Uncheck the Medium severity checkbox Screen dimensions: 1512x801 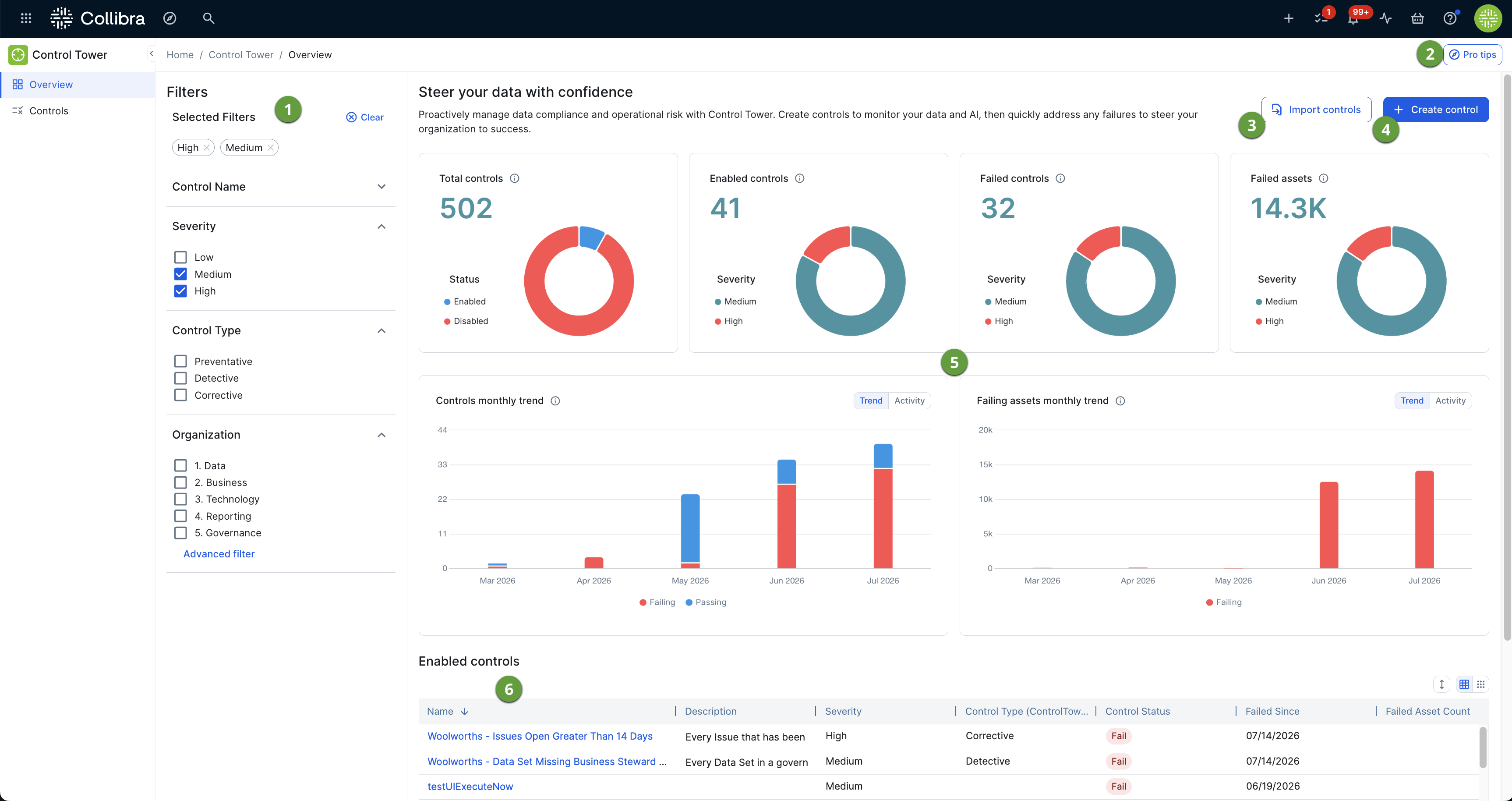[x=180, y=274]
